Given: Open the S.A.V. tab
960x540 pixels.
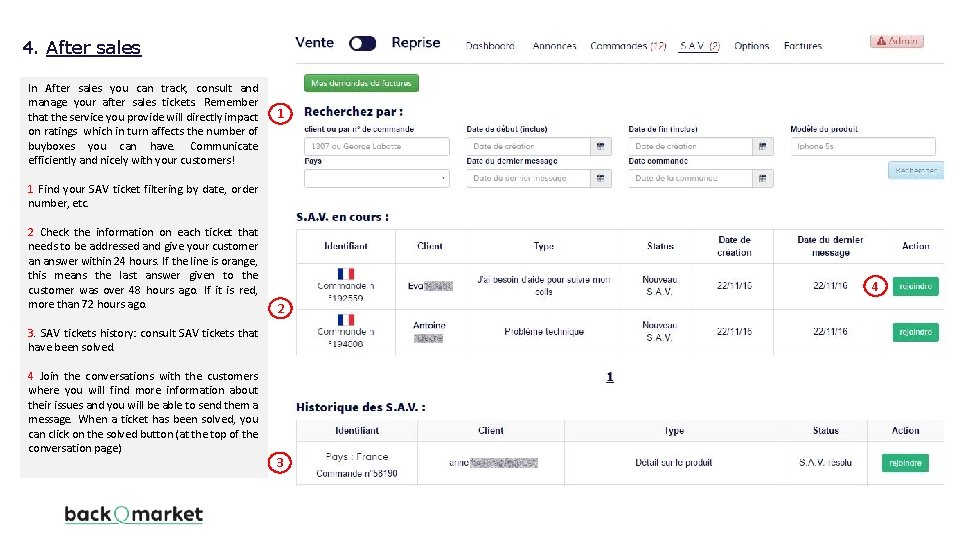Looking at the screenshot, I should coord(699,46).
